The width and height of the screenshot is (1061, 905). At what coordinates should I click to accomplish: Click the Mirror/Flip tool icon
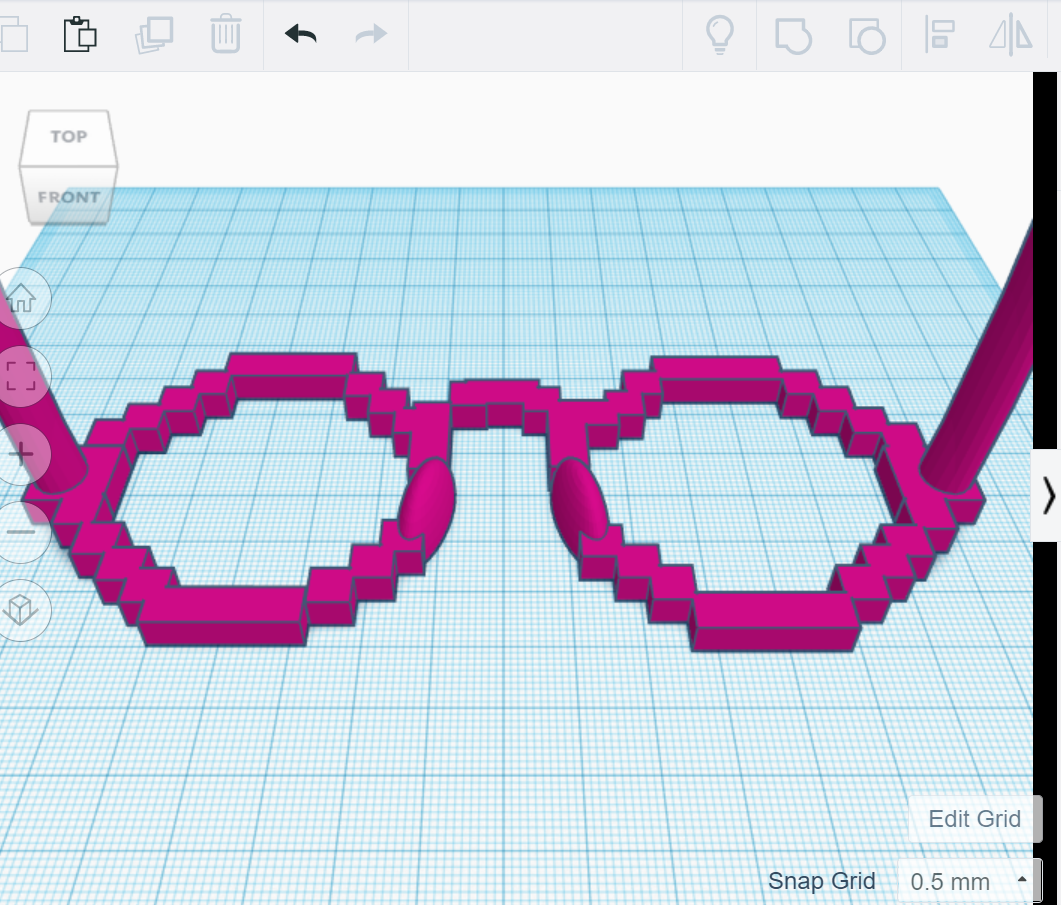pos(1010,35)
